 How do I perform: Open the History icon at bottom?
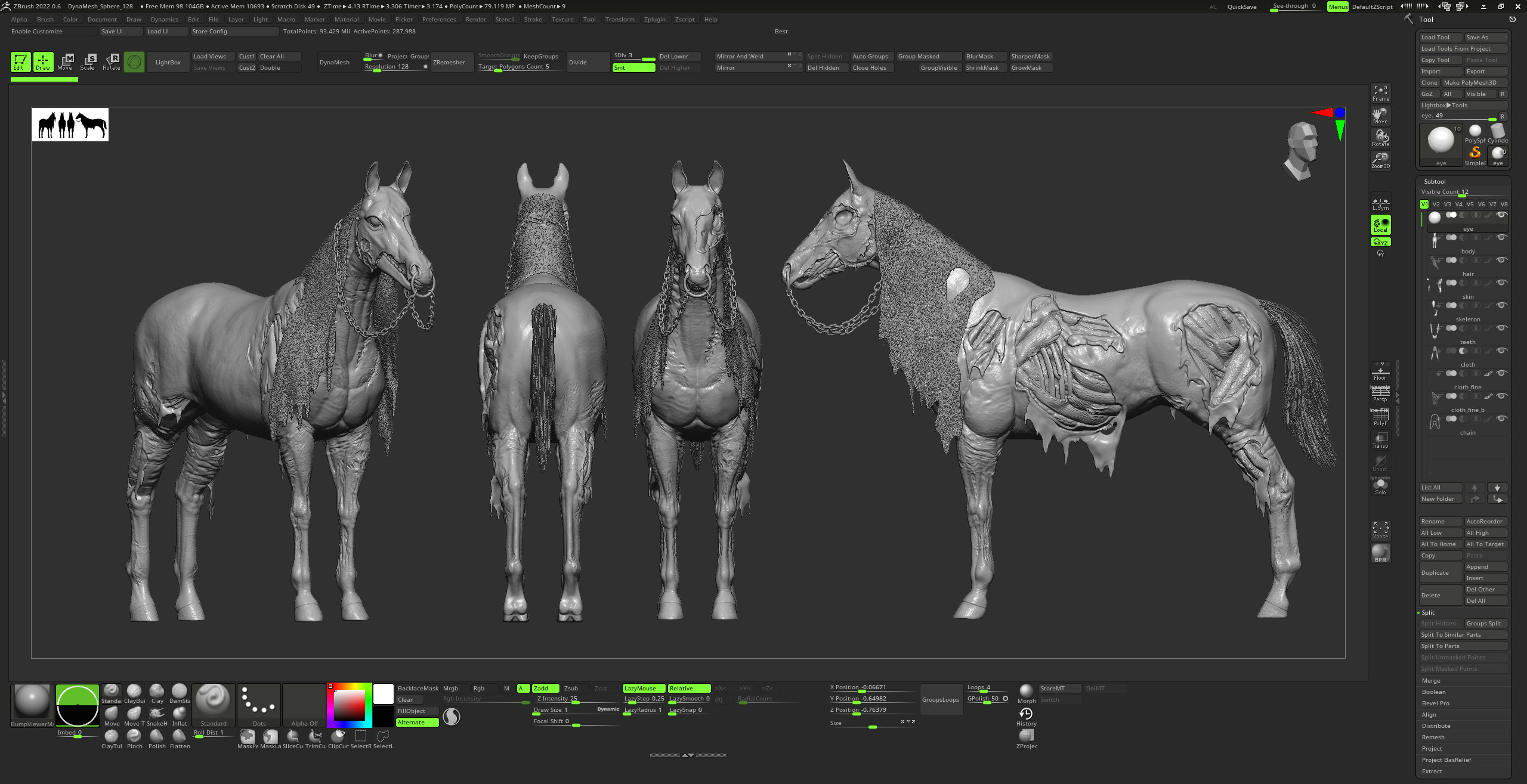click(1026, 717)
